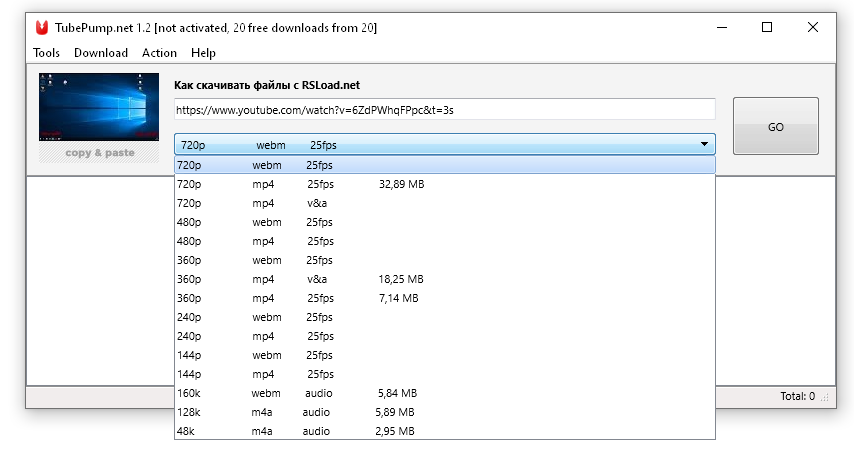The width and height of the screenshot is (854, 457).
Task: Select 360p mp4 v&a 18,25 MB
Action: coord(444,279)
